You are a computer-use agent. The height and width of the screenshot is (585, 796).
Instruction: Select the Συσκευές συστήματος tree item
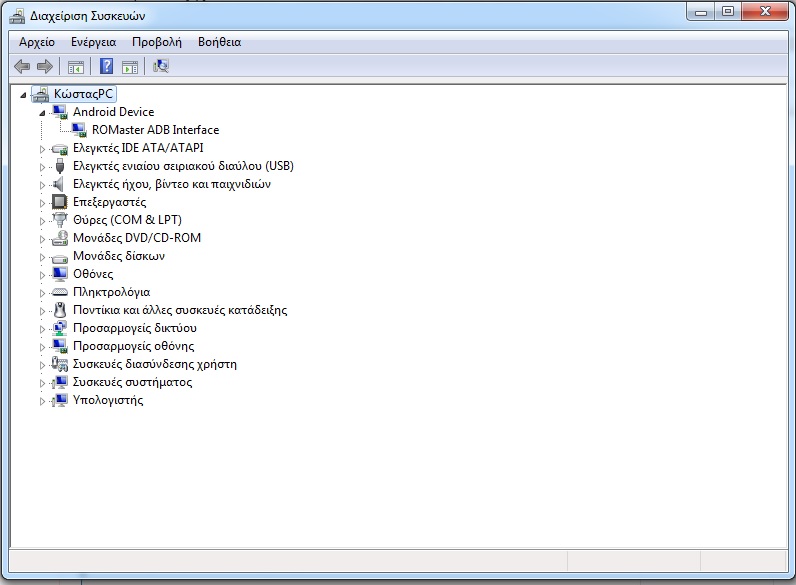coord(132,382)
